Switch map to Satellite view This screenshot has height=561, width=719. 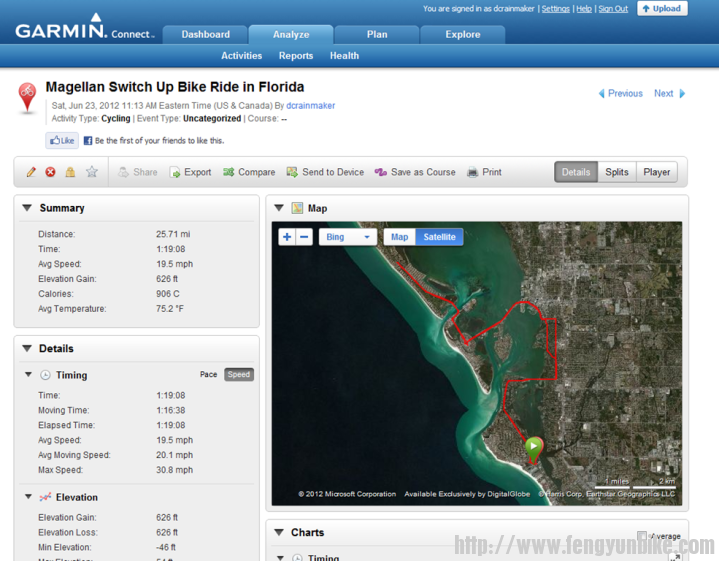(x=439, y=237)
